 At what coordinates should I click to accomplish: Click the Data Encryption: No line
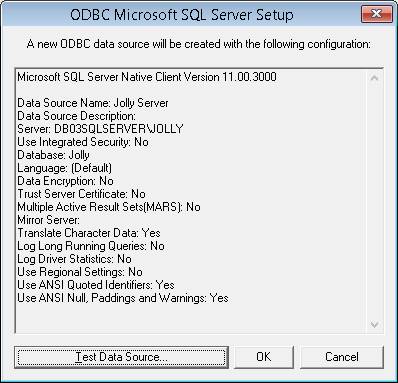coord(65,181)
